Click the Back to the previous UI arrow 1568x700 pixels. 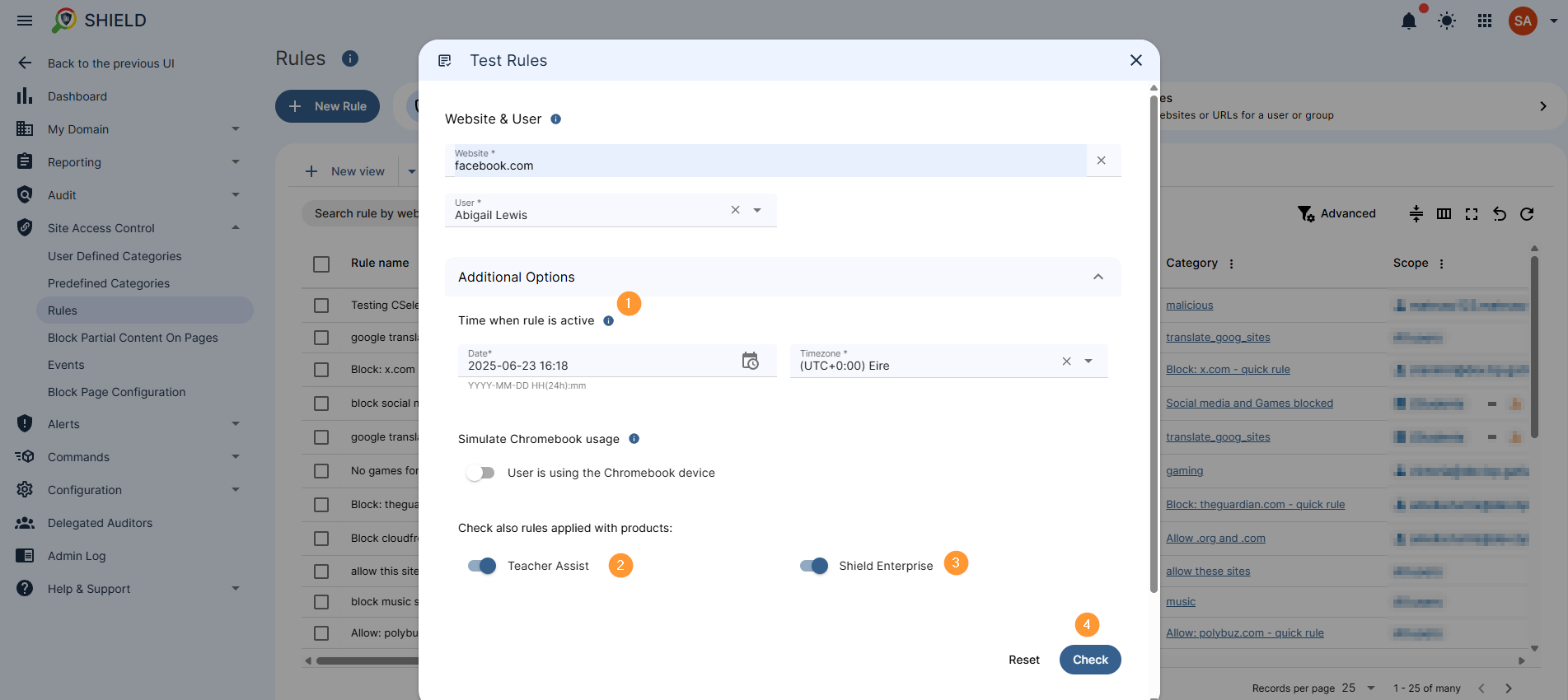[25, 63]
